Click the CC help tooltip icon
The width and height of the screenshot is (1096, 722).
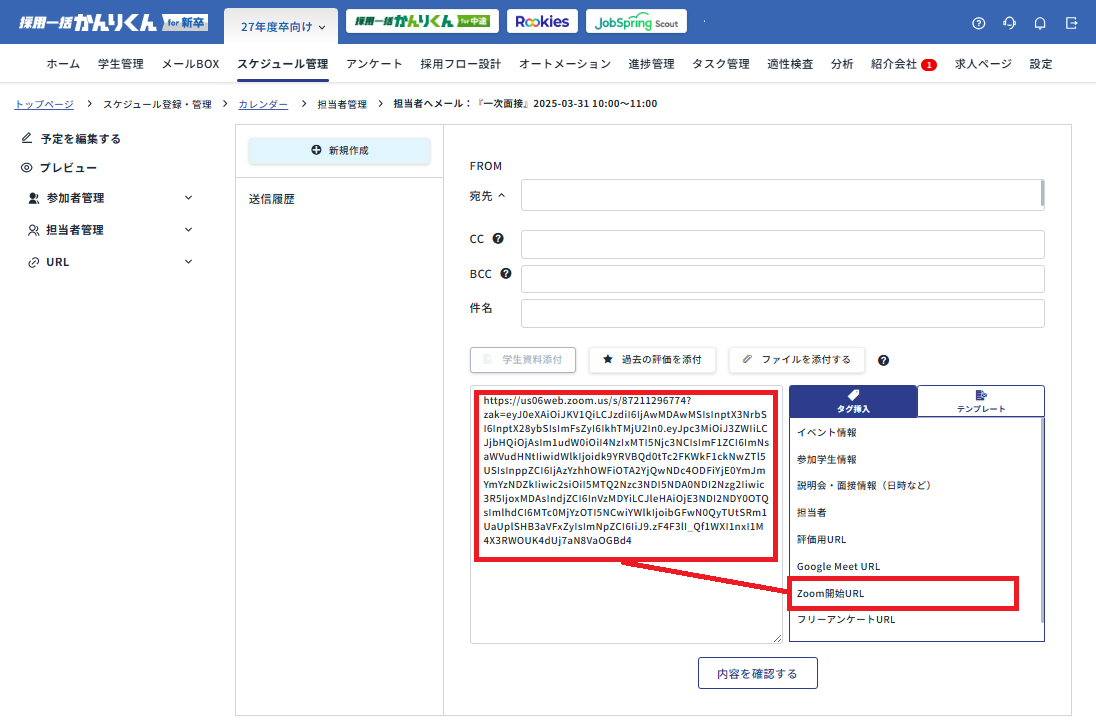tap(498, 239)
